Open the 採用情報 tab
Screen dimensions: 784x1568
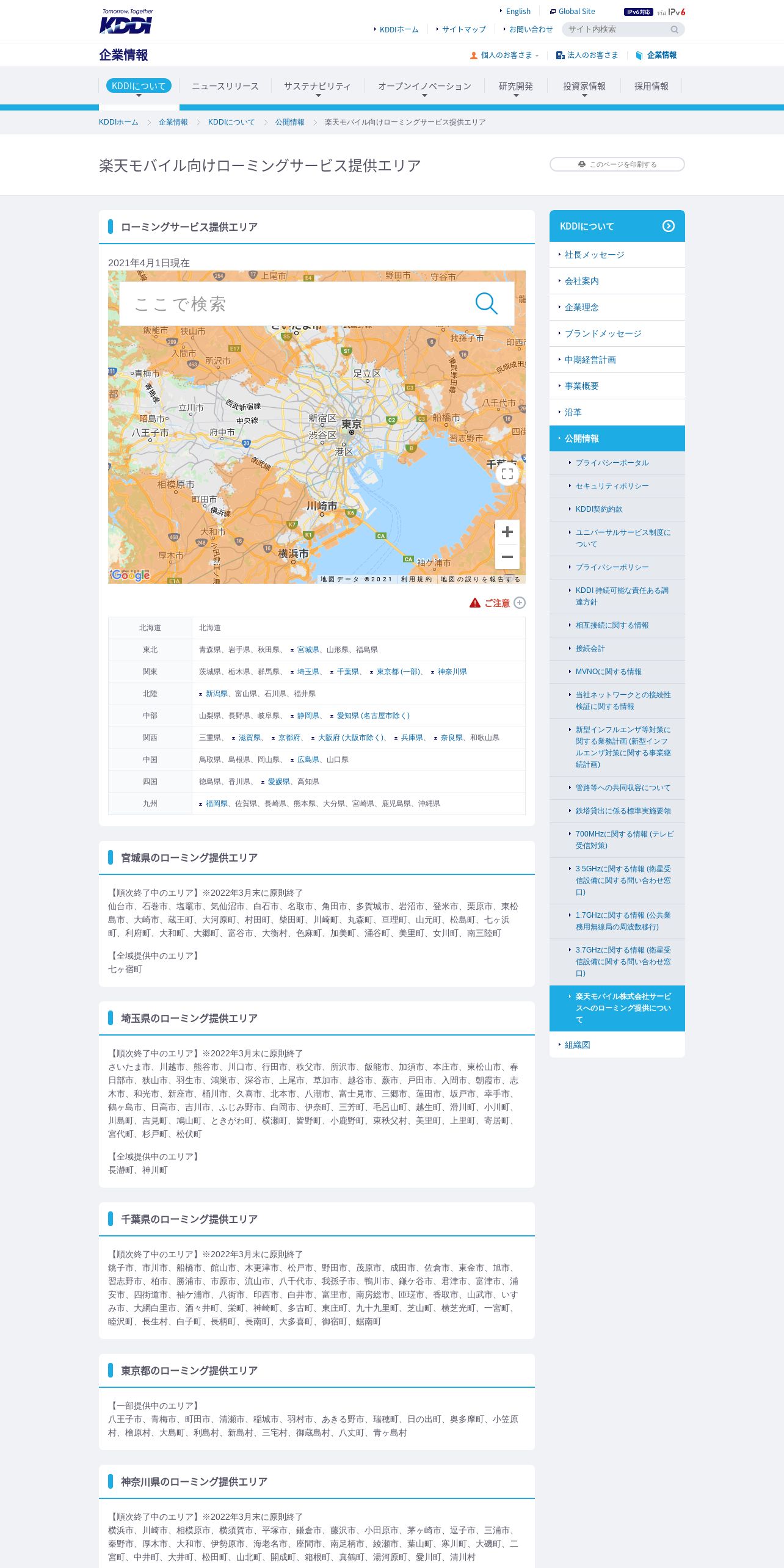tap(652, 86)
